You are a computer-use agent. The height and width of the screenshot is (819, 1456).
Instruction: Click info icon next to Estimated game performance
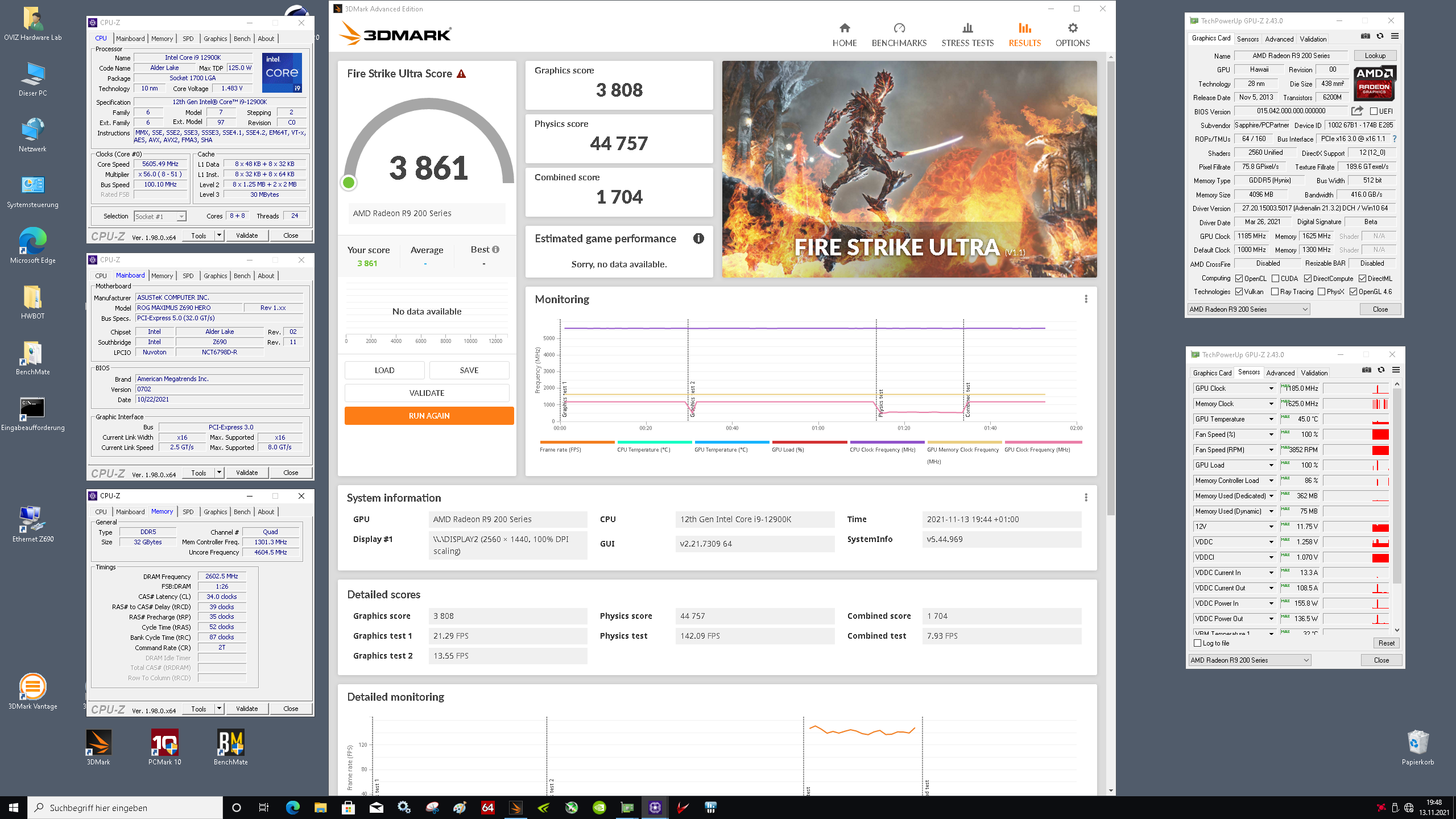pos(698,238)
